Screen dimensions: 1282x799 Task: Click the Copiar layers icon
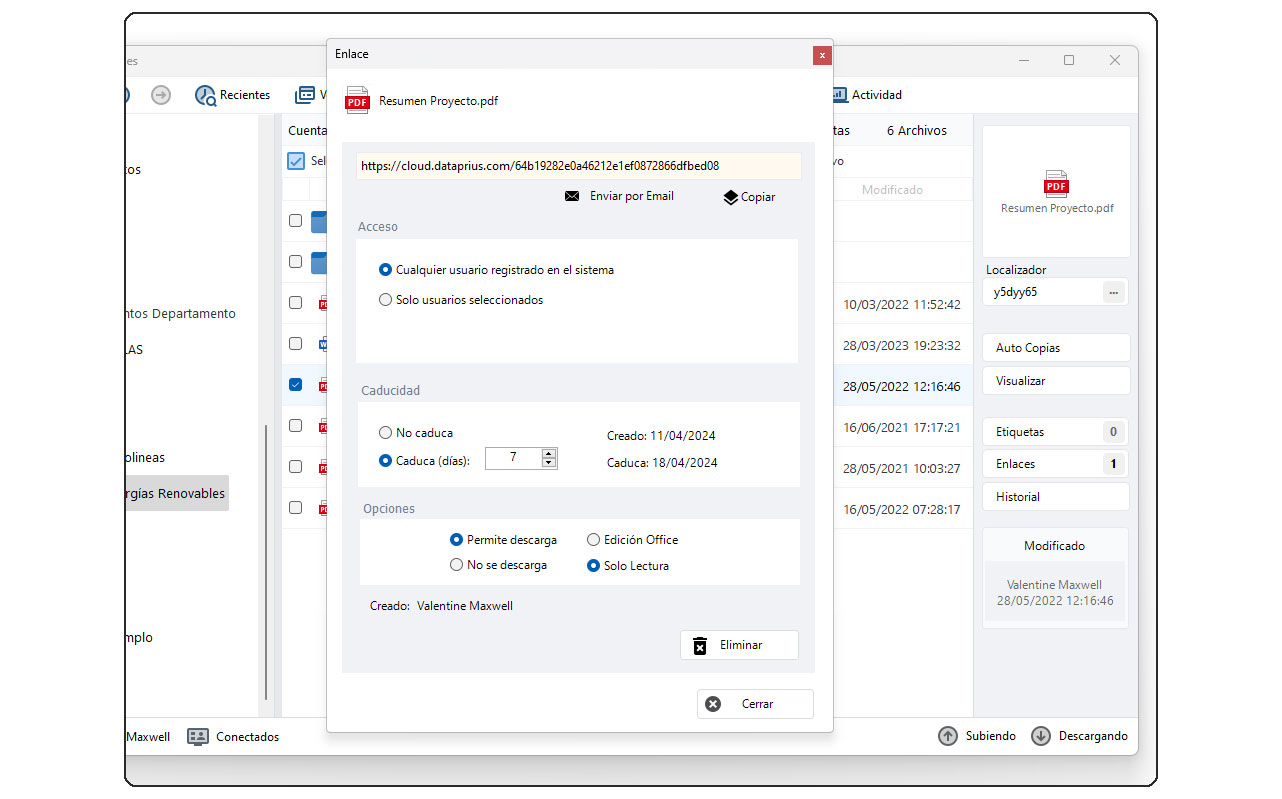click(730, 198)
